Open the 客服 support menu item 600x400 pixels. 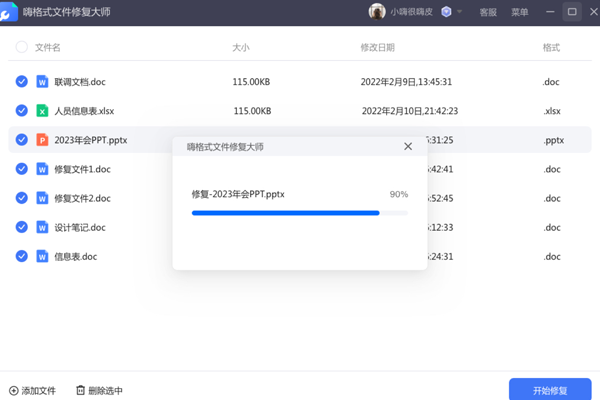[488, 12]
